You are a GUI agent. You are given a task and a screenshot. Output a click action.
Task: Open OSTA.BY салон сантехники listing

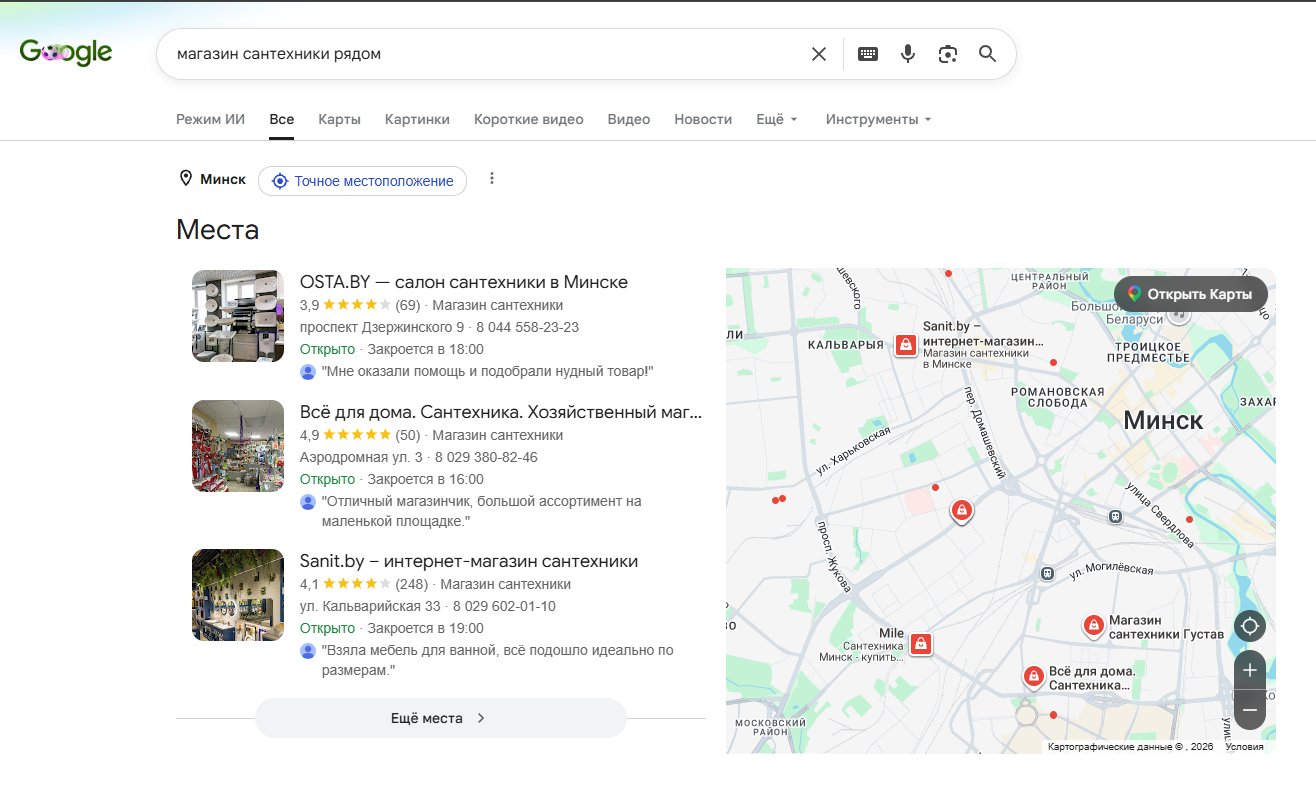[x=464, y=282]
